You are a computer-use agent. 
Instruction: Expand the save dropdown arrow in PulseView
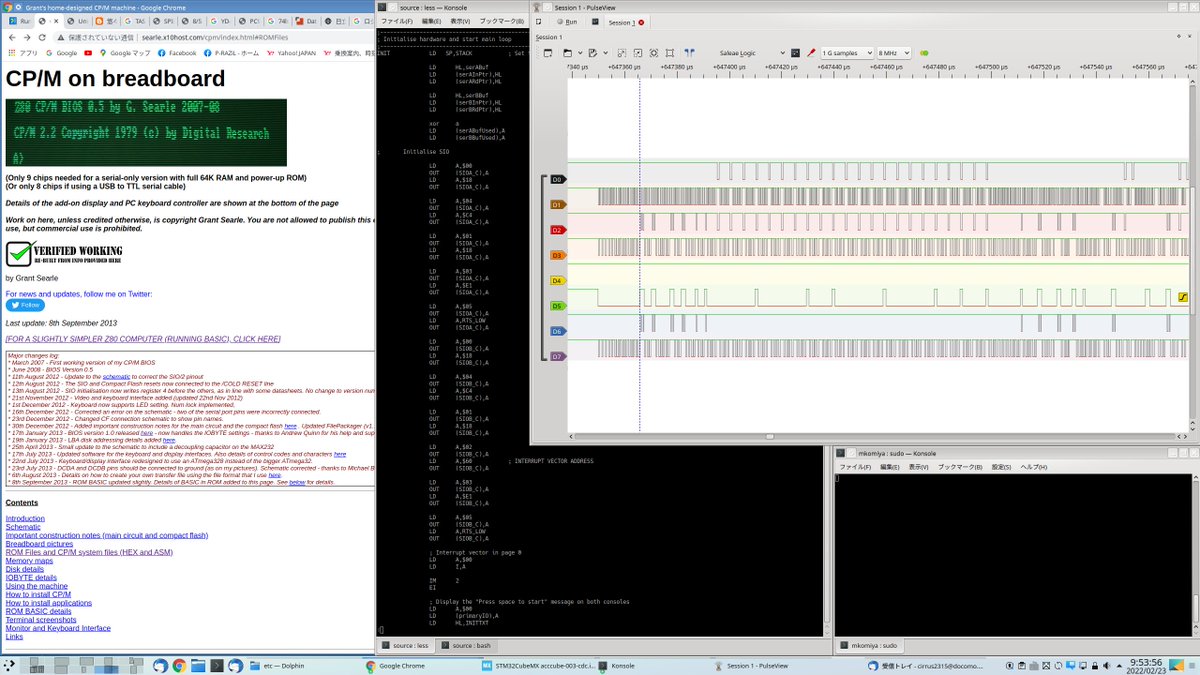(606, 52)
